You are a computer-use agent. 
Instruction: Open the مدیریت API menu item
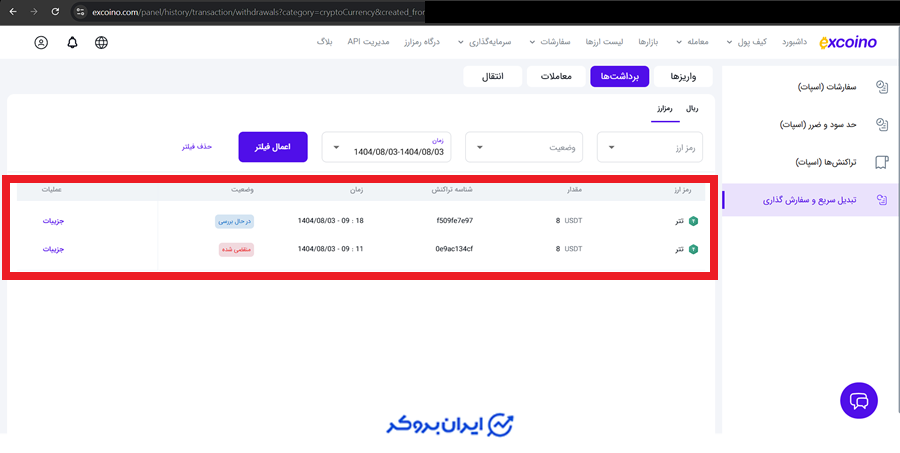coord(368,42)
